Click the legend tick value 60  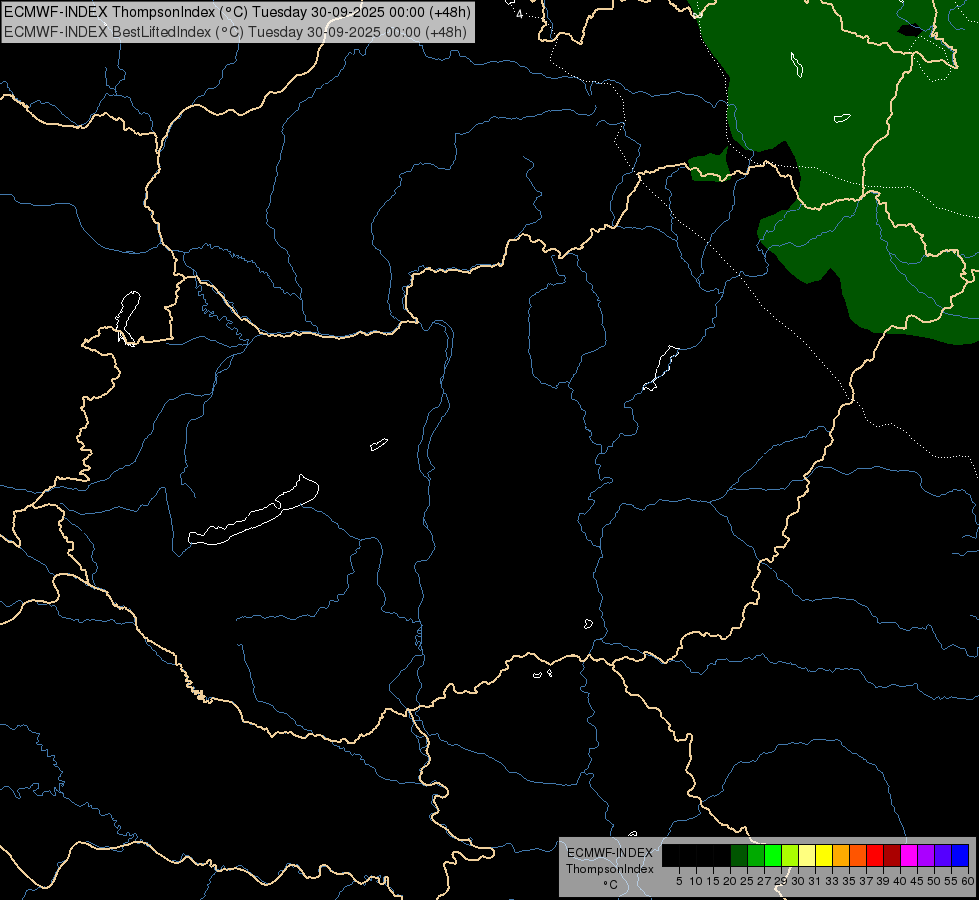tap(968, 881)
